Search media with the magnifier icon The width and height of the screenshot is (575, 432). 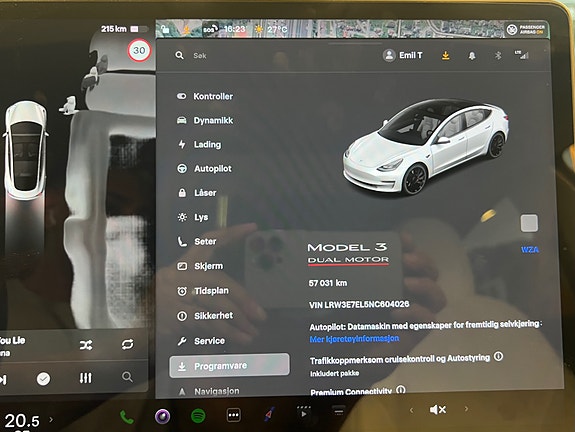pos(127,377)
